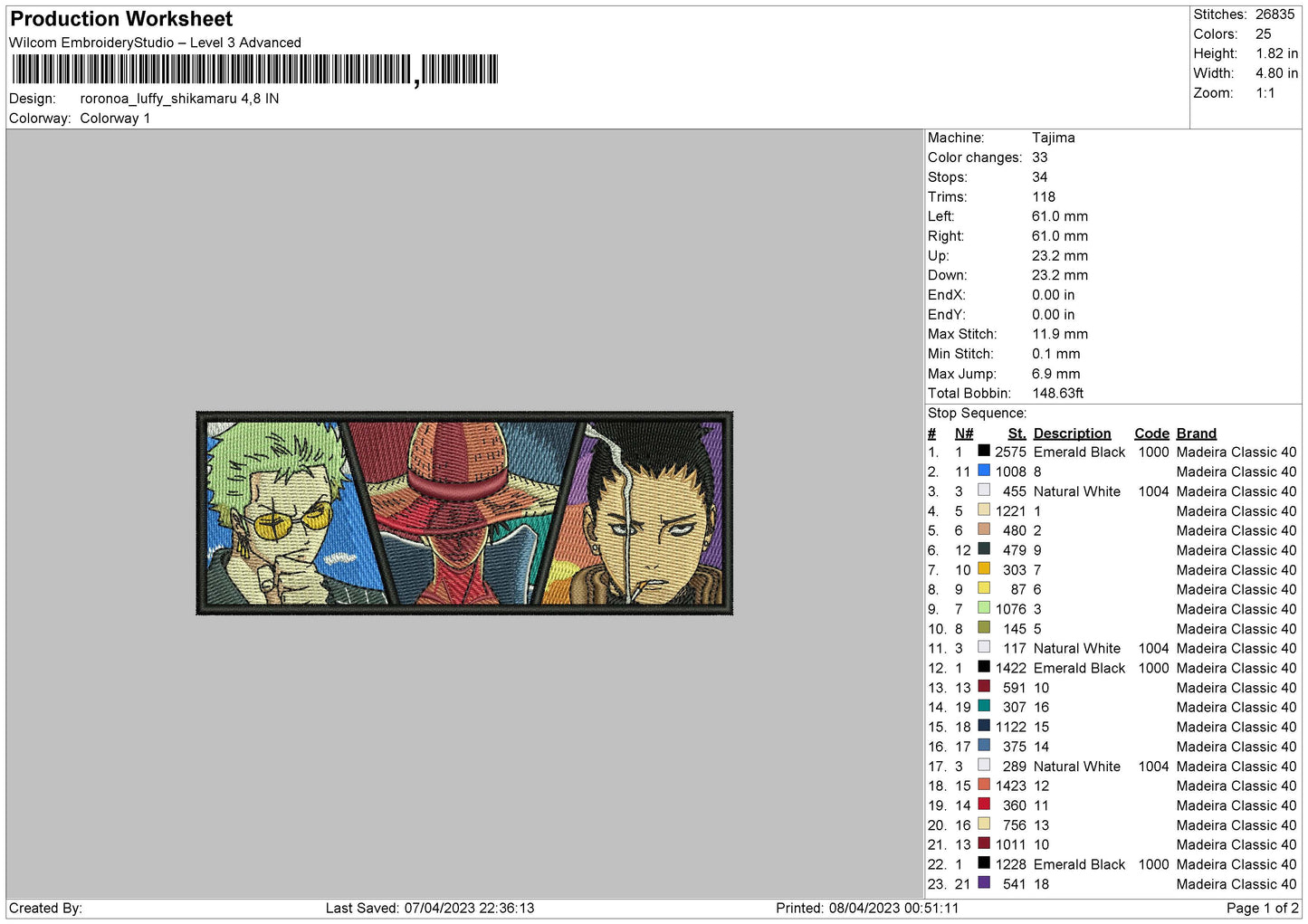Select the navy swatch beside 1122 stitches
1308x924 pixels.
click(x=984, y=726)
